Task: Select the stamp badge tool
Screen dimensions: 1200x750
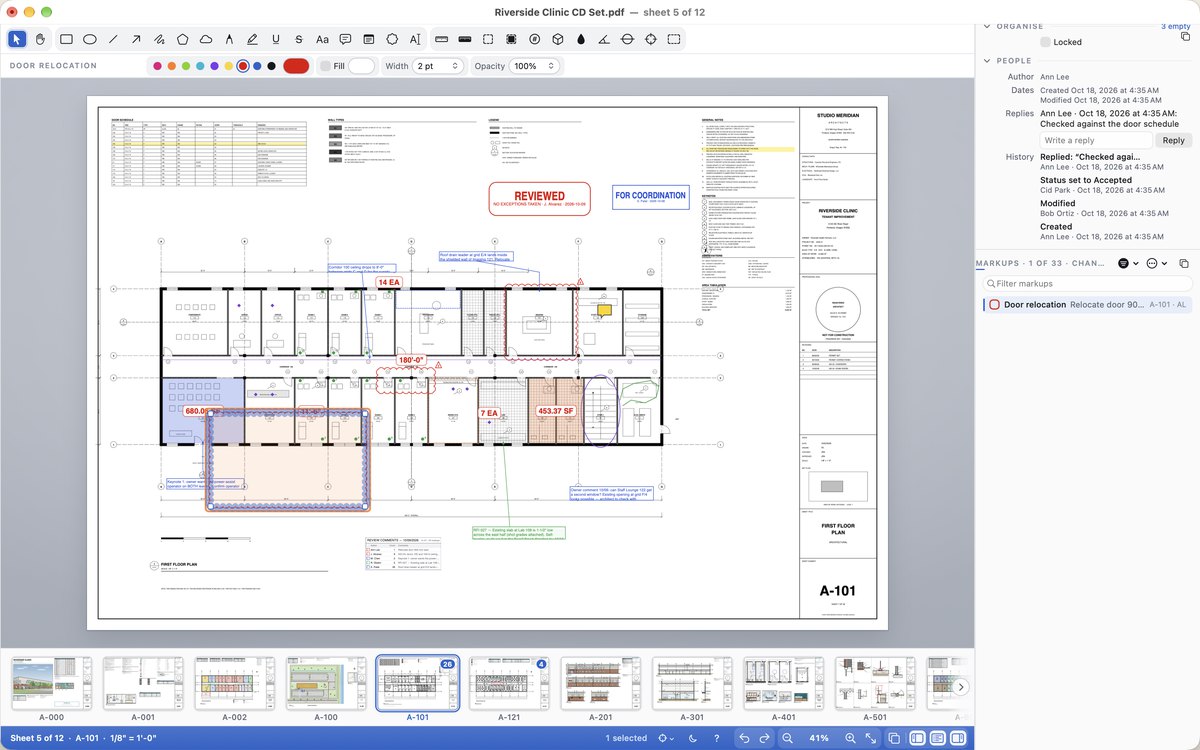Action: pyautogui.click(x=392, y=39)
